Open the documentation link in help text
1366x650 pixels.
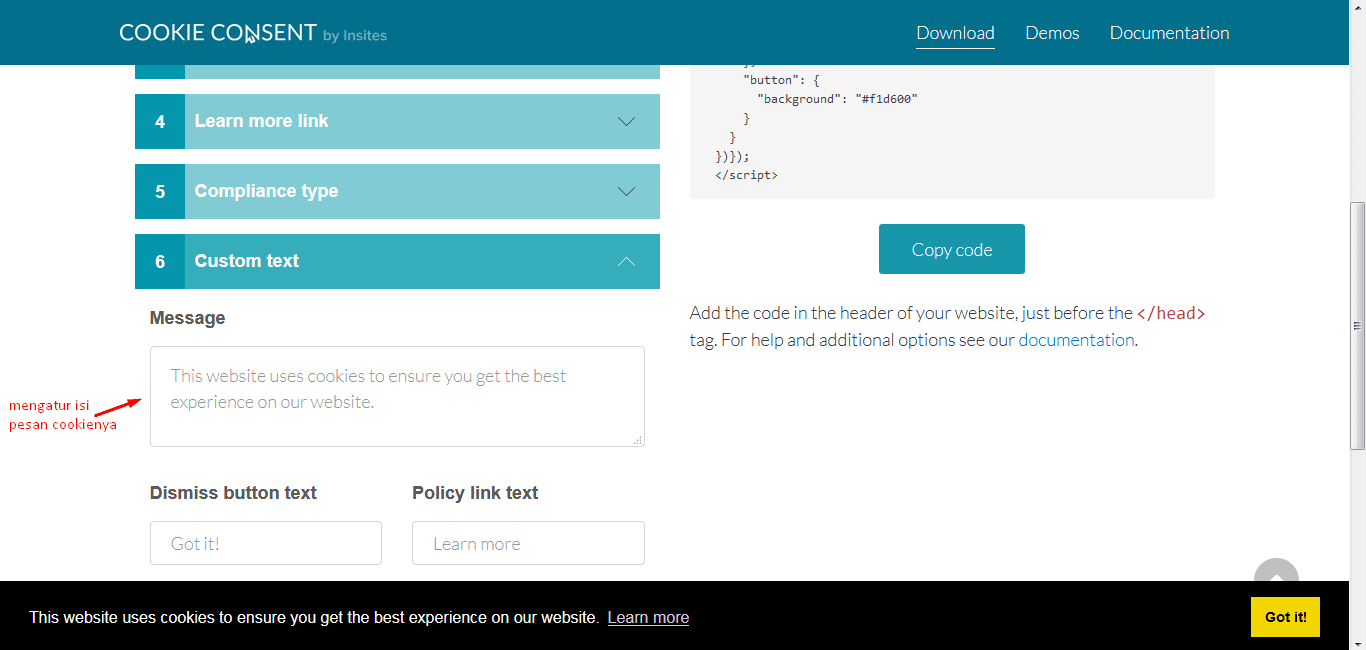coord(1076,340)
